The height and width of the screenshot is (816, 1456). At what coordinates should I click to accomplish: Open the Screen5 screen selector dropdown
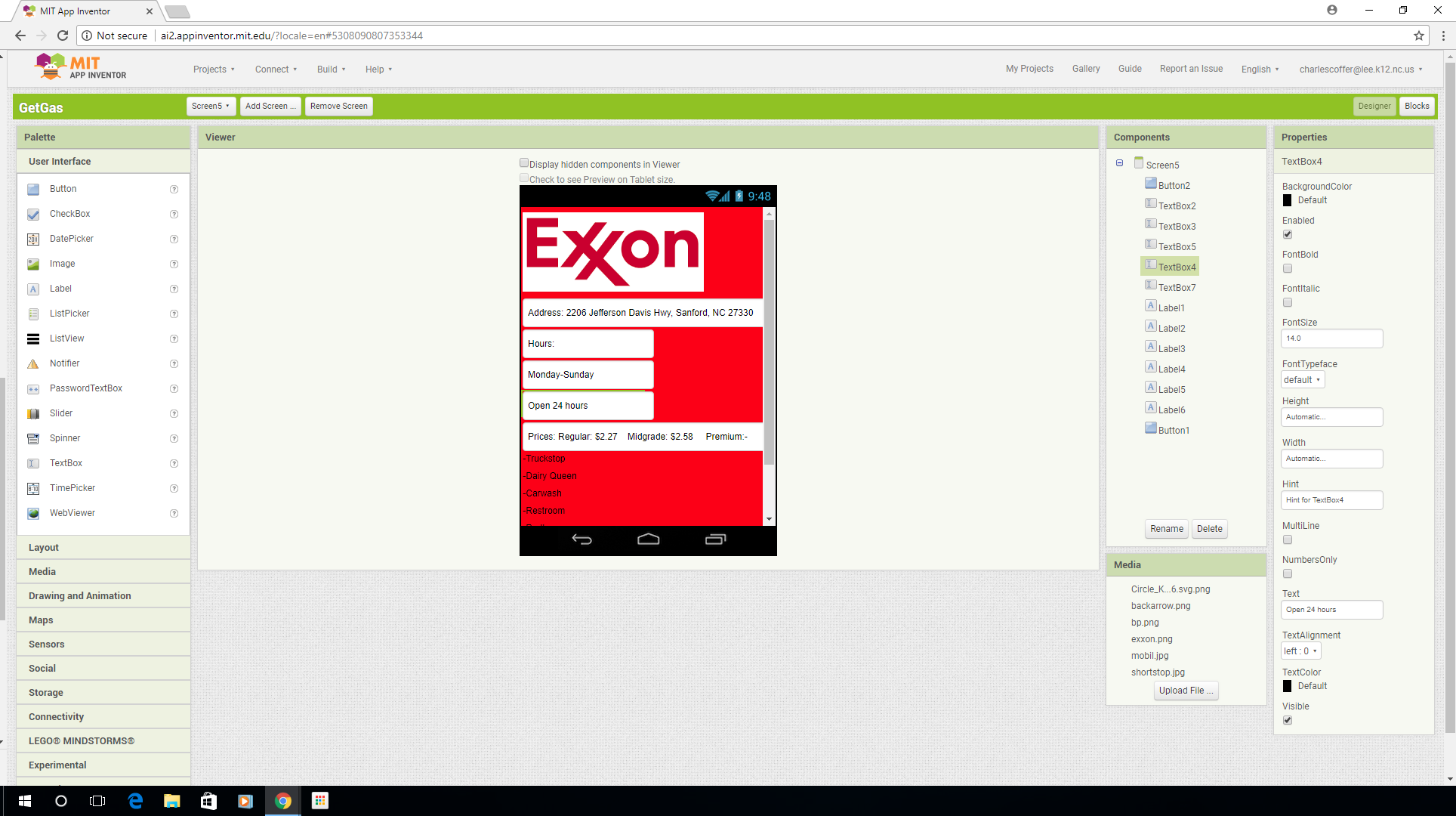(x=211, y=107)
